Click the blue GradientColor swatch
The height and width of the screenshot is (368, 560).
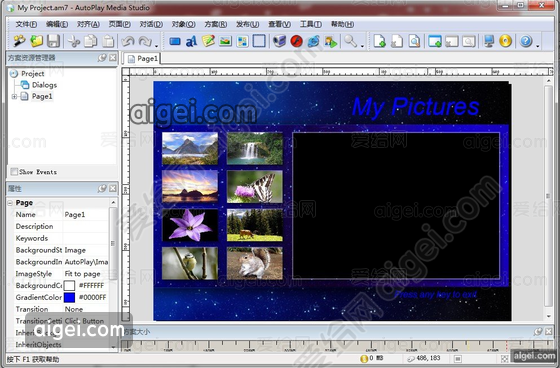tap(69, 297)
